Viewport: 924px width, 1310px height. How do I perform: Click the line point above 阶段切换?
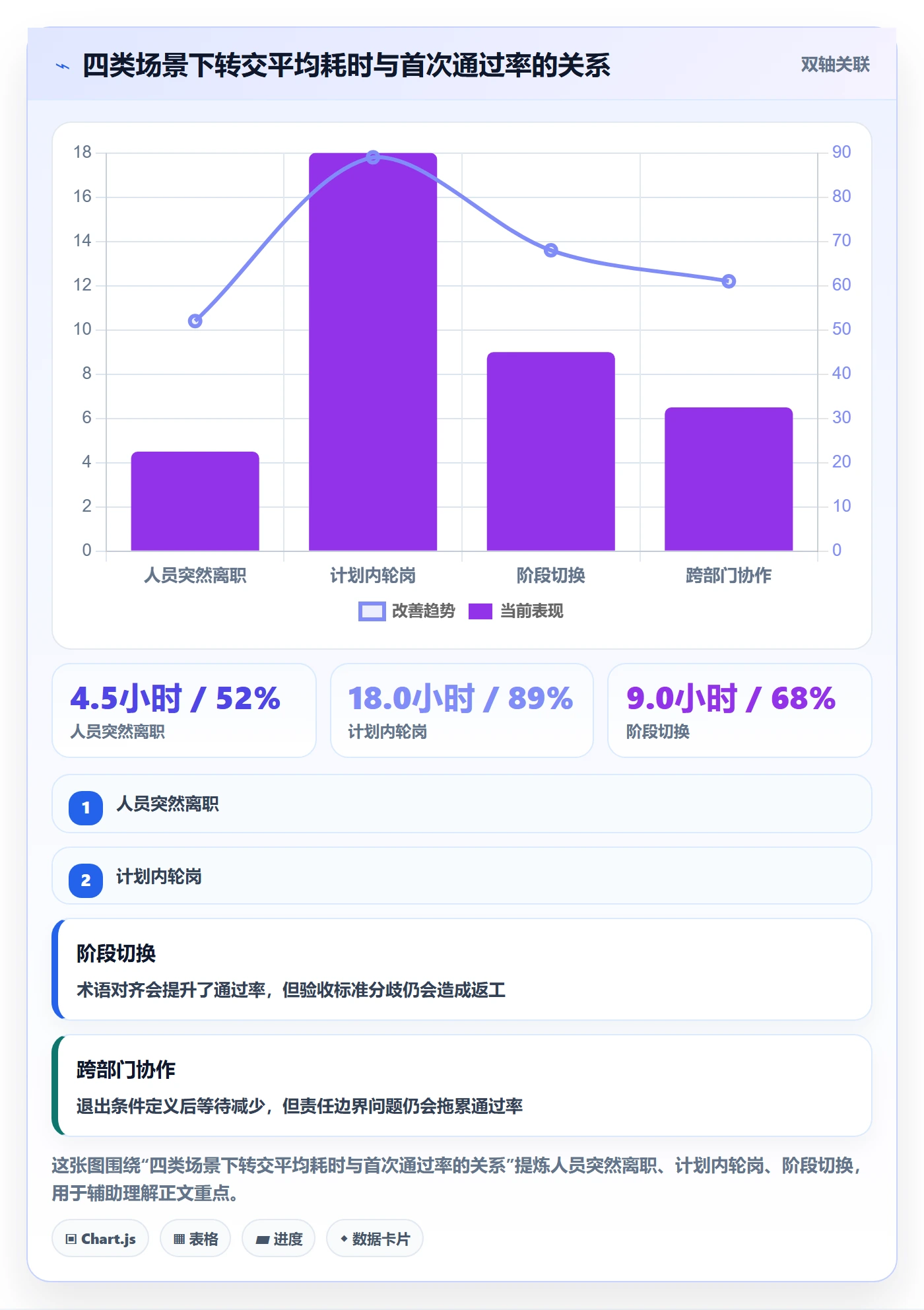point(551,250)
